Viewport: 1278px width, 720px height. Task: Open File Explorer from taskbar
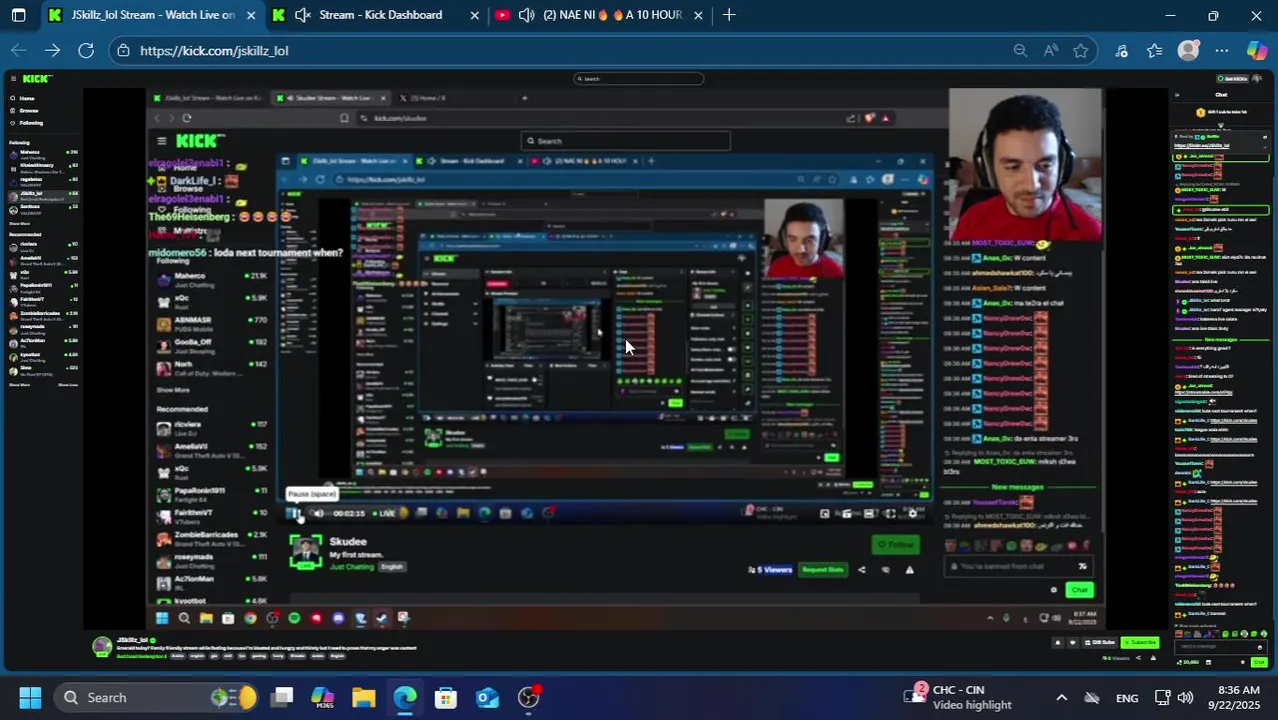(x=363, y=697)
